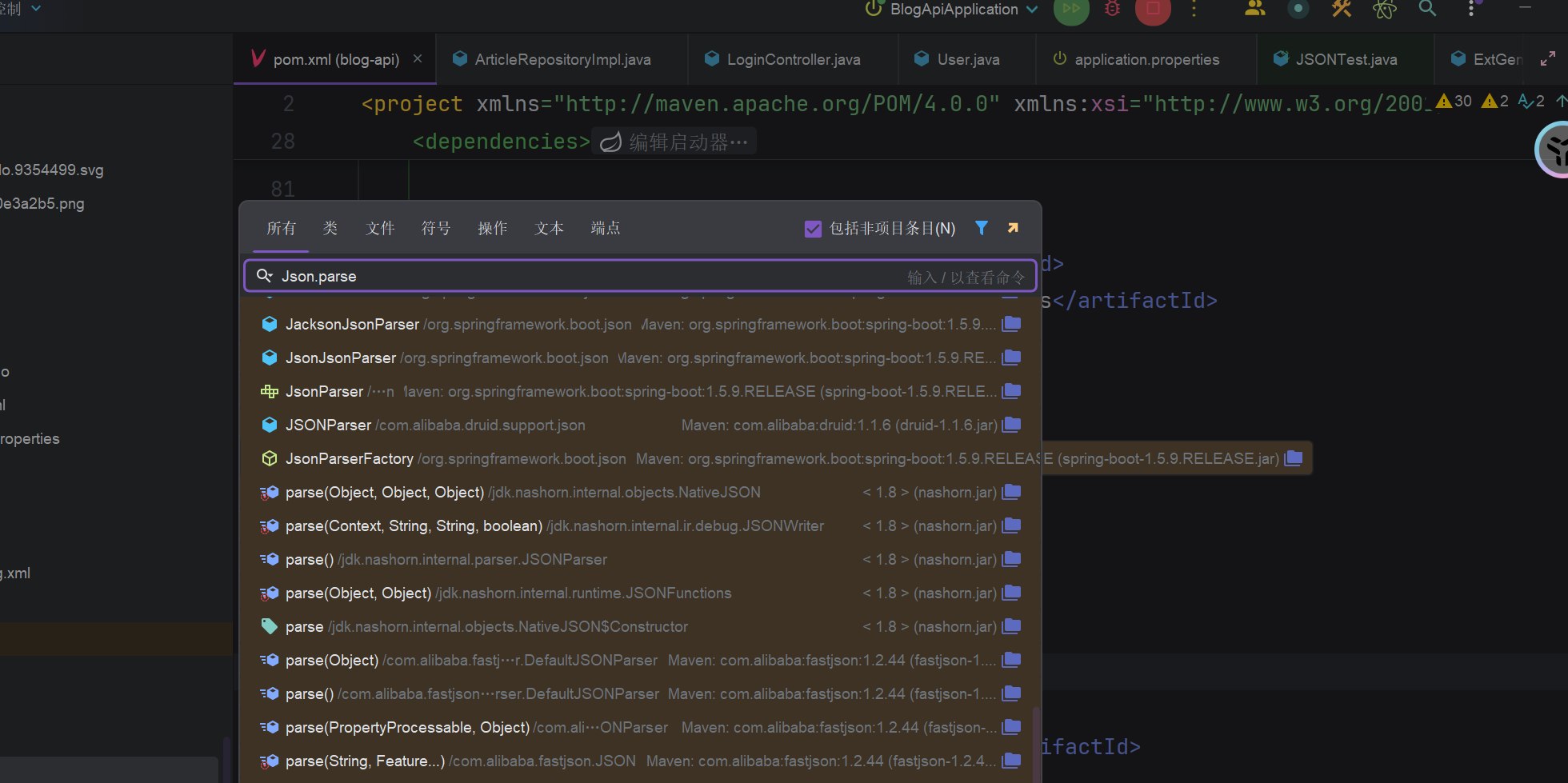The width and height of the screenshot is (1568, 783).
Task: Close the pom.xml (blog-api) tab
Action: click(x=418, y=59)
